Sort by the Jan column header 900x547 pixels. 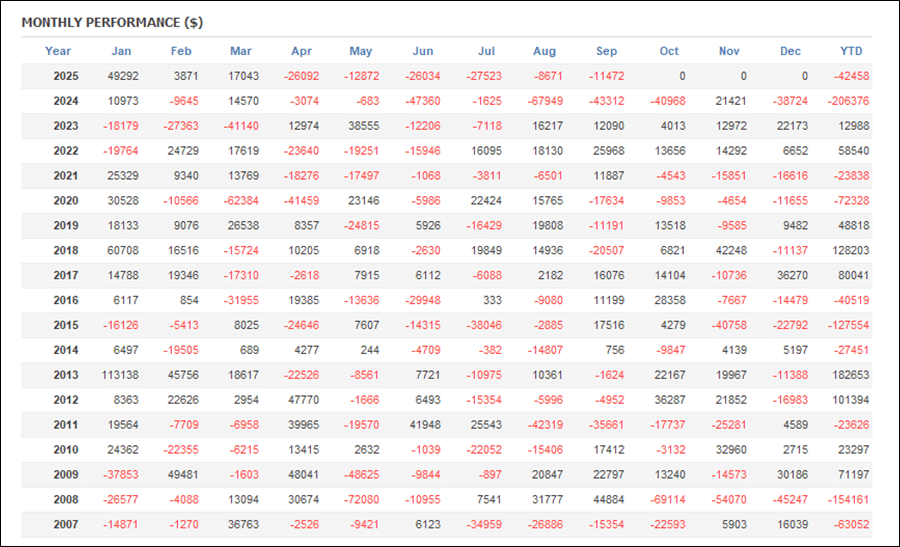pos(121,51)
